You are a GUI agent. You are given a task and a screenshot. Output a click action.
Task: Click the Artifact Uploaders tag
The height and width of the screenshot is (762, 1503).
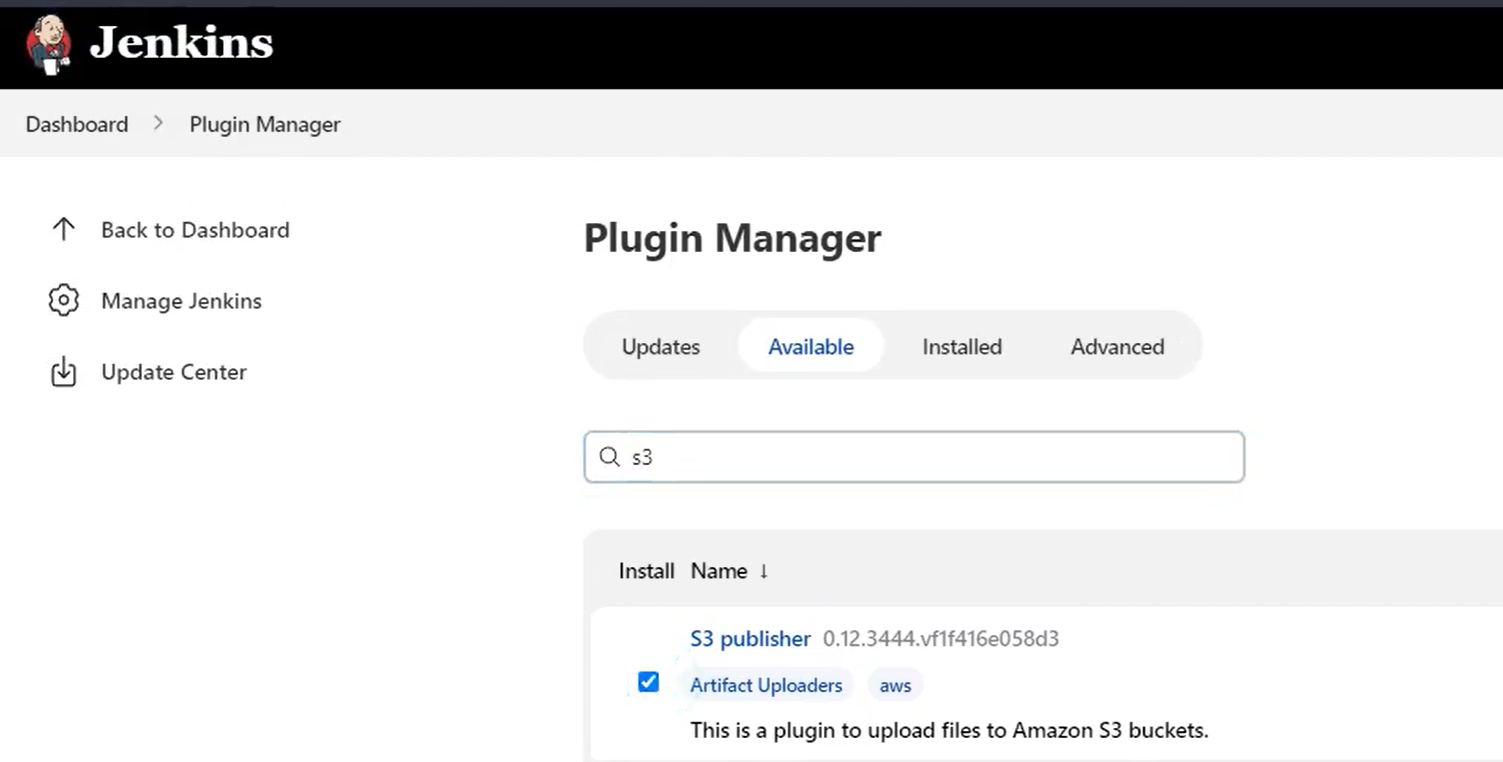point(766,686)
